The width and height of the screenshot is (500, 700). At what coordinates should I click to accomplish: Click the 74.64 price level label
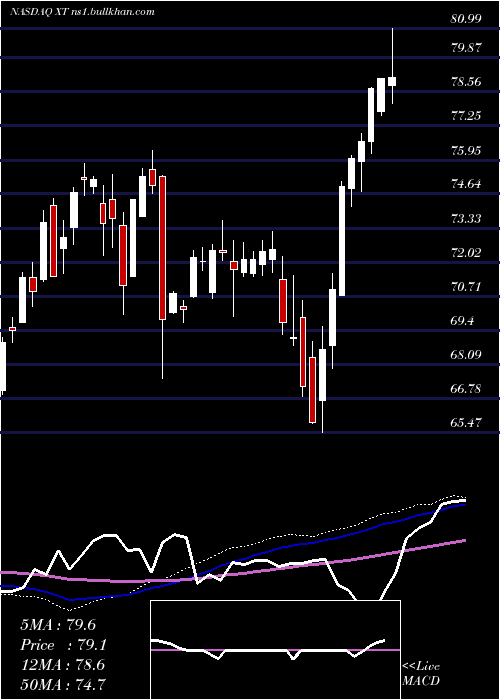coord(467,184)
